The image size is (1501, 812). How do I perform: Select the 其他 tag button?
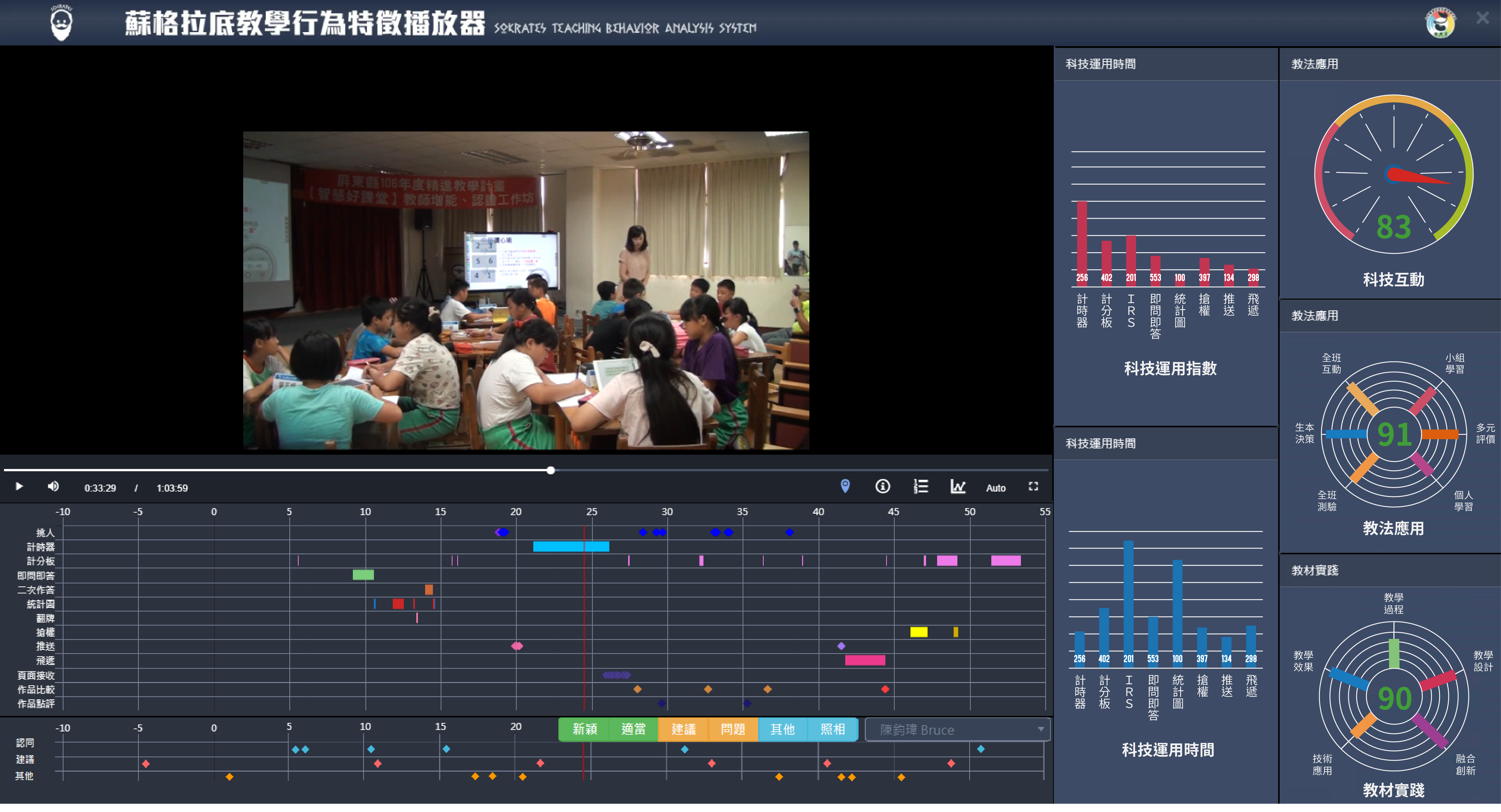(x=782, y=729)
